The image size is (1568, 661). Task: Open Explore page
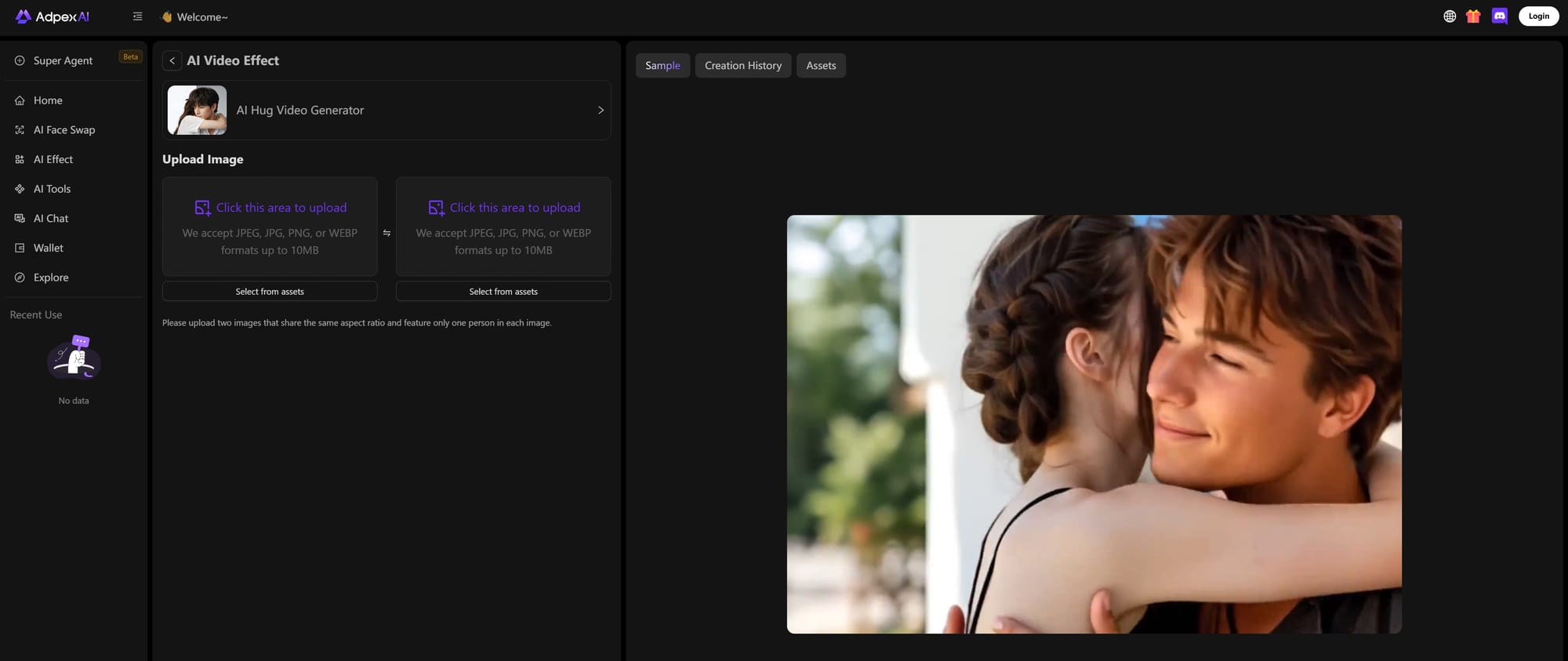(x=74, y=278)
